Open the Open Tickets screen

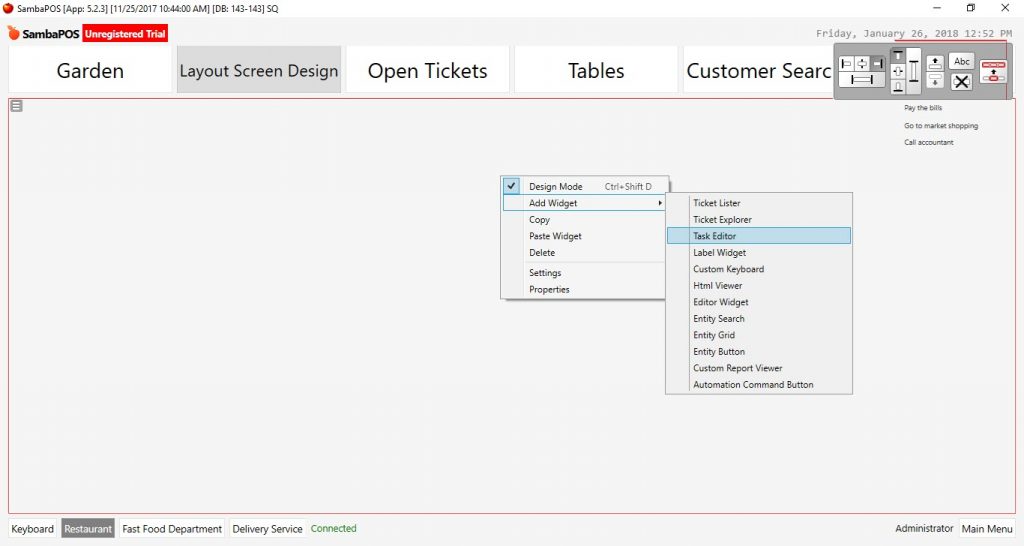[428, 70]
